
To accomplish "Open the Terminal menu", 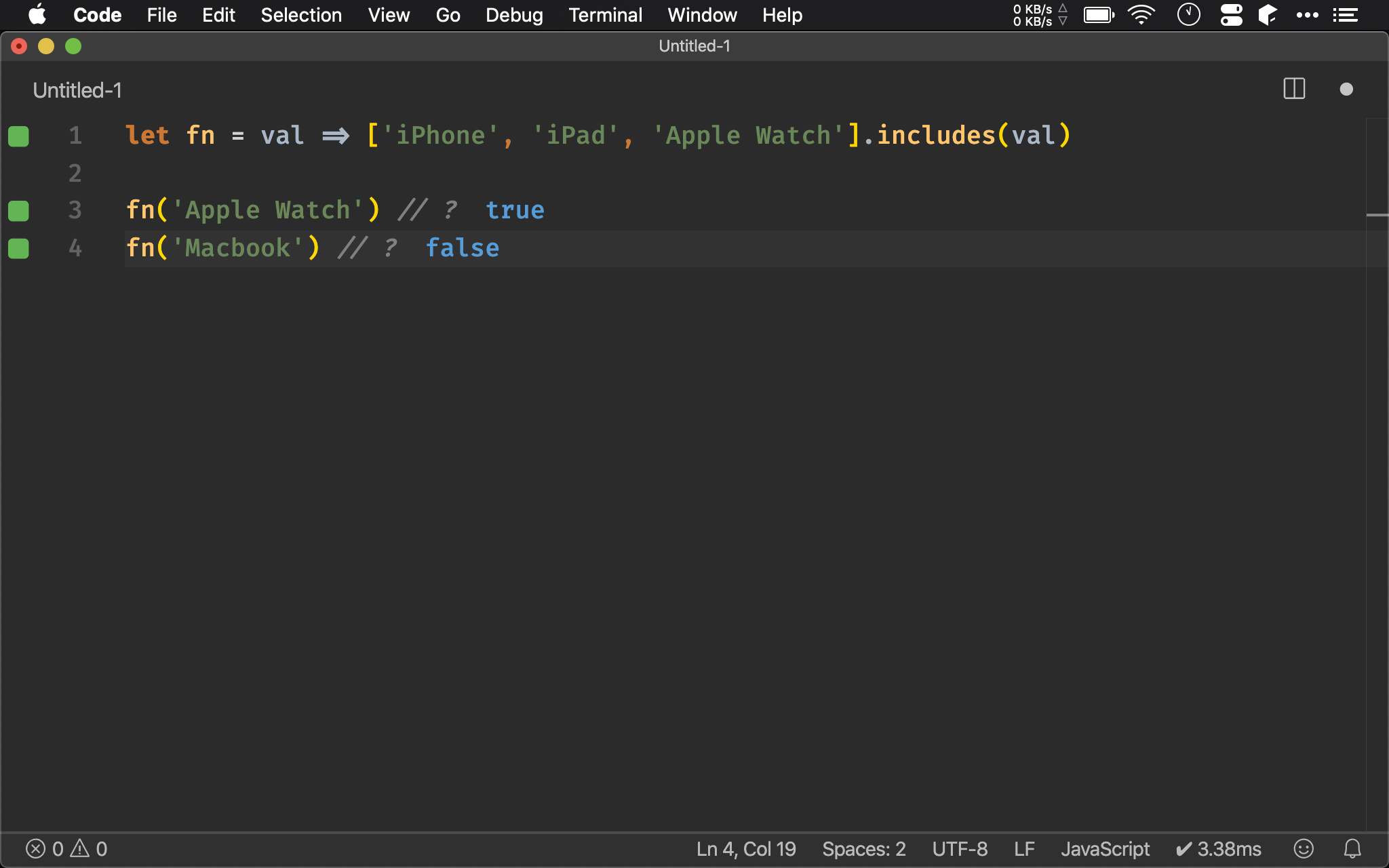I will coord(605,15).
